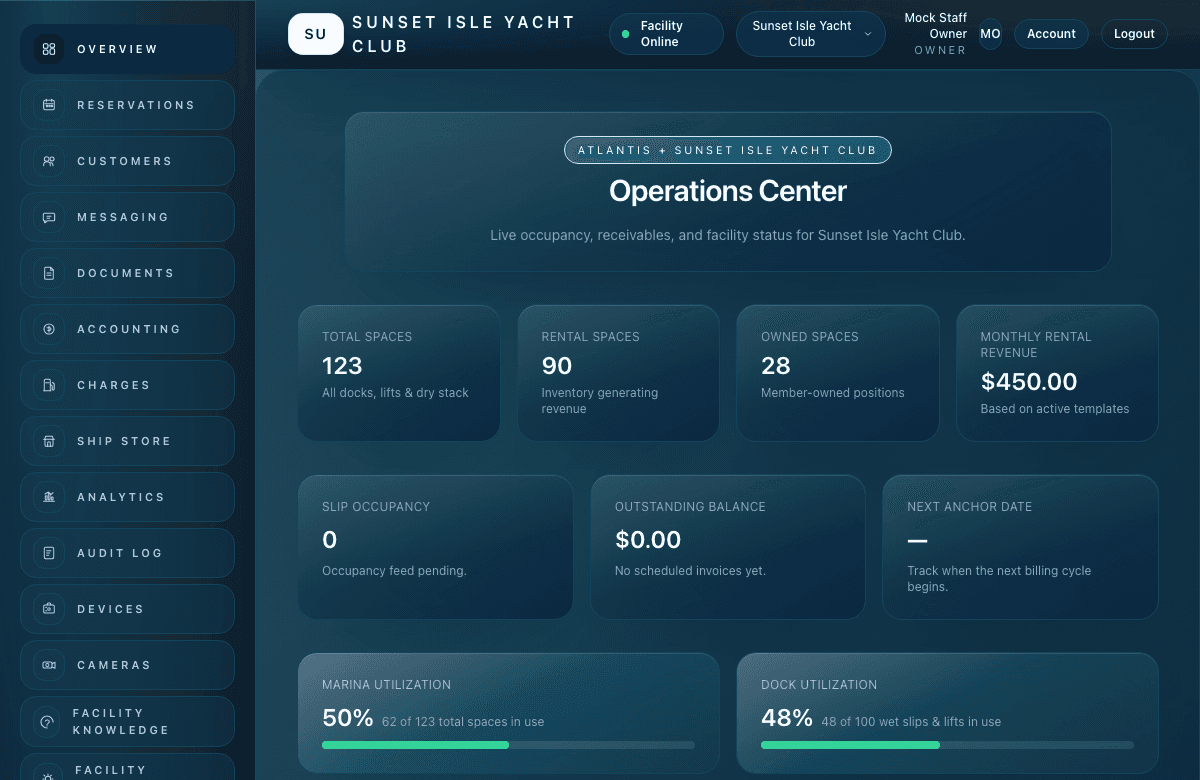Click the $450.00 revenue value
Image resolution: width=1200 pixels, height=780 pixels.
pyautogui.click(x=1029, y=381)
